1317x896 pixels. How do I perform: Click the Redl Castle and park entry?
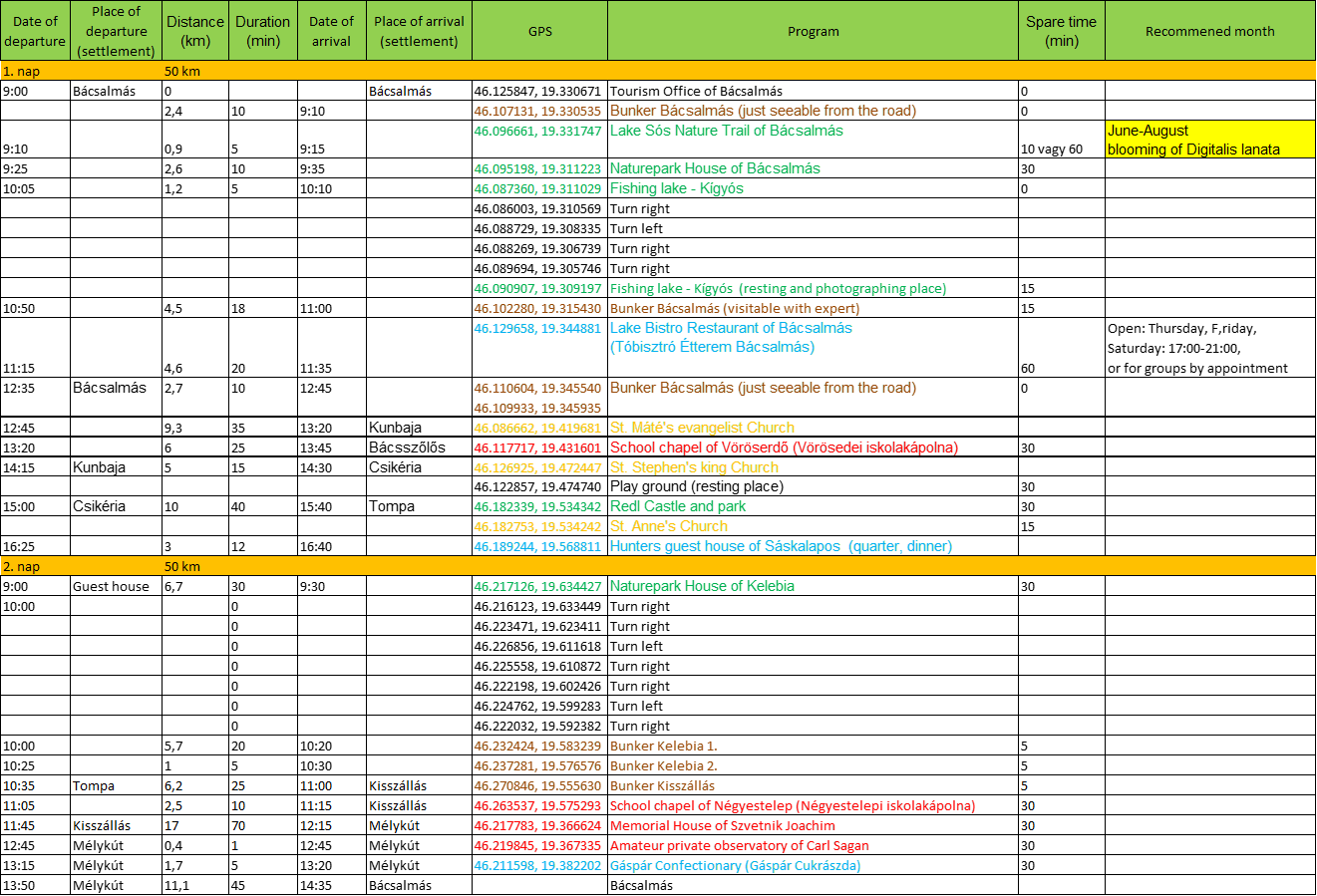click(678, 506)
